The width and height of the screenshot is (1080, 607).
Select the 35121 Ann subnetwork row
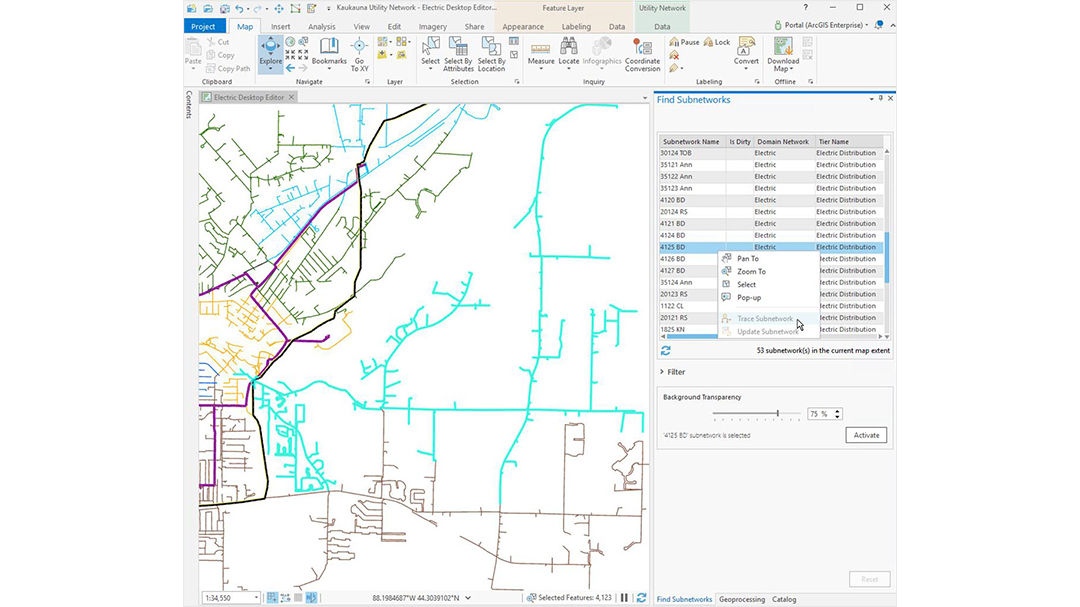point(770,165)
